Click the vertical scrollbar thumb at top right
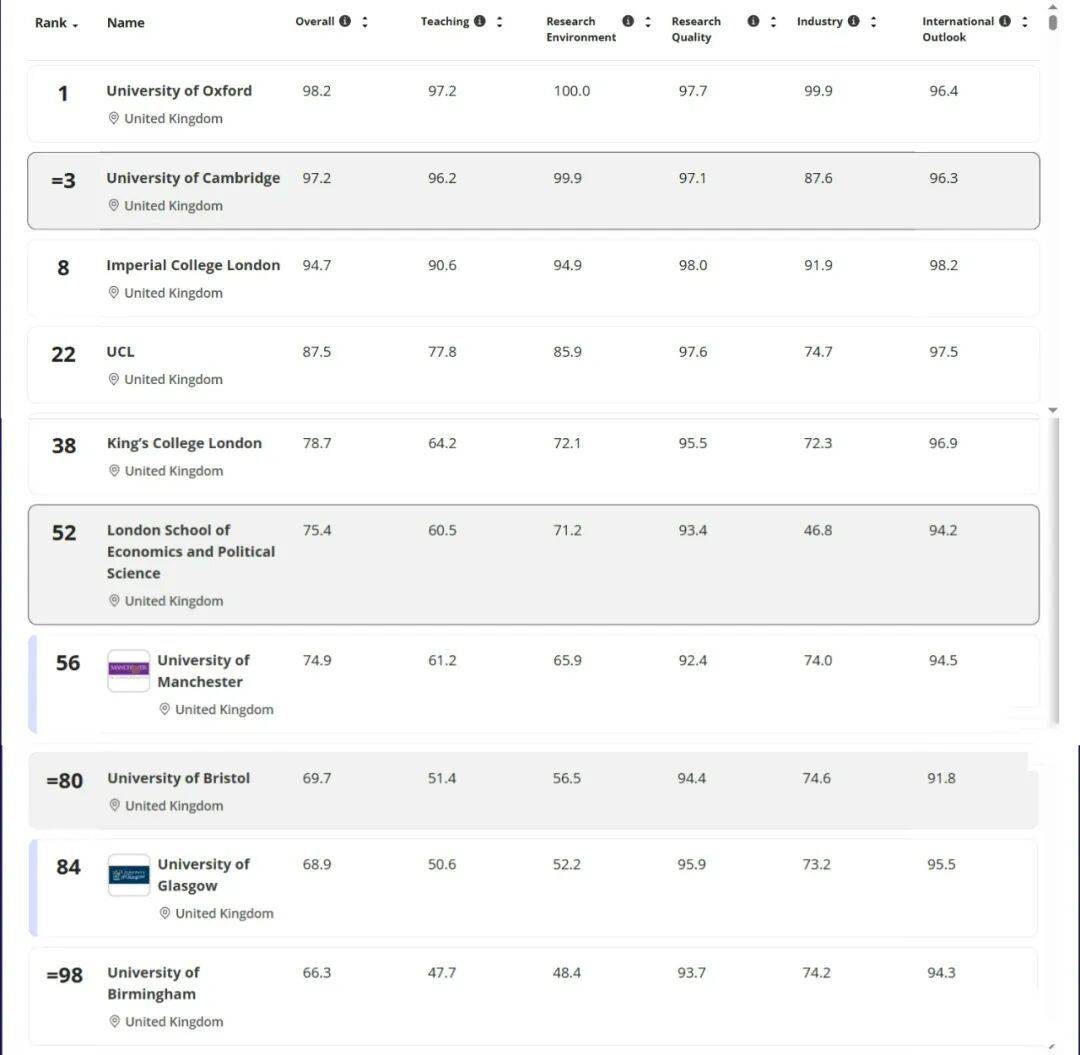Image resolution: width=1080 pixels, height=1055 pixels. coord(1052,22)
